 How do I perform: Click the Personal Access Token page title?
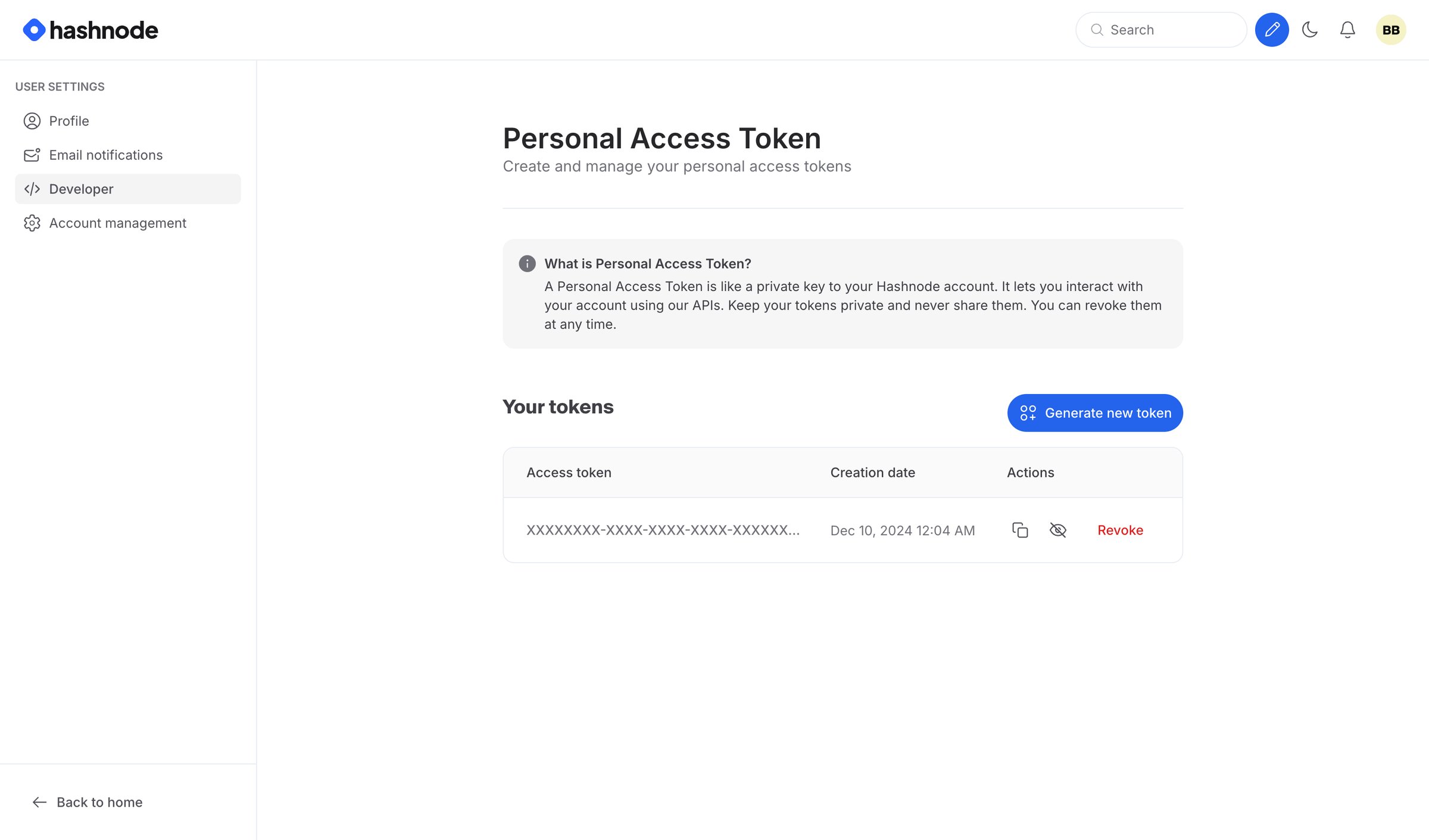pyautogui.click(x=662, y=138)
